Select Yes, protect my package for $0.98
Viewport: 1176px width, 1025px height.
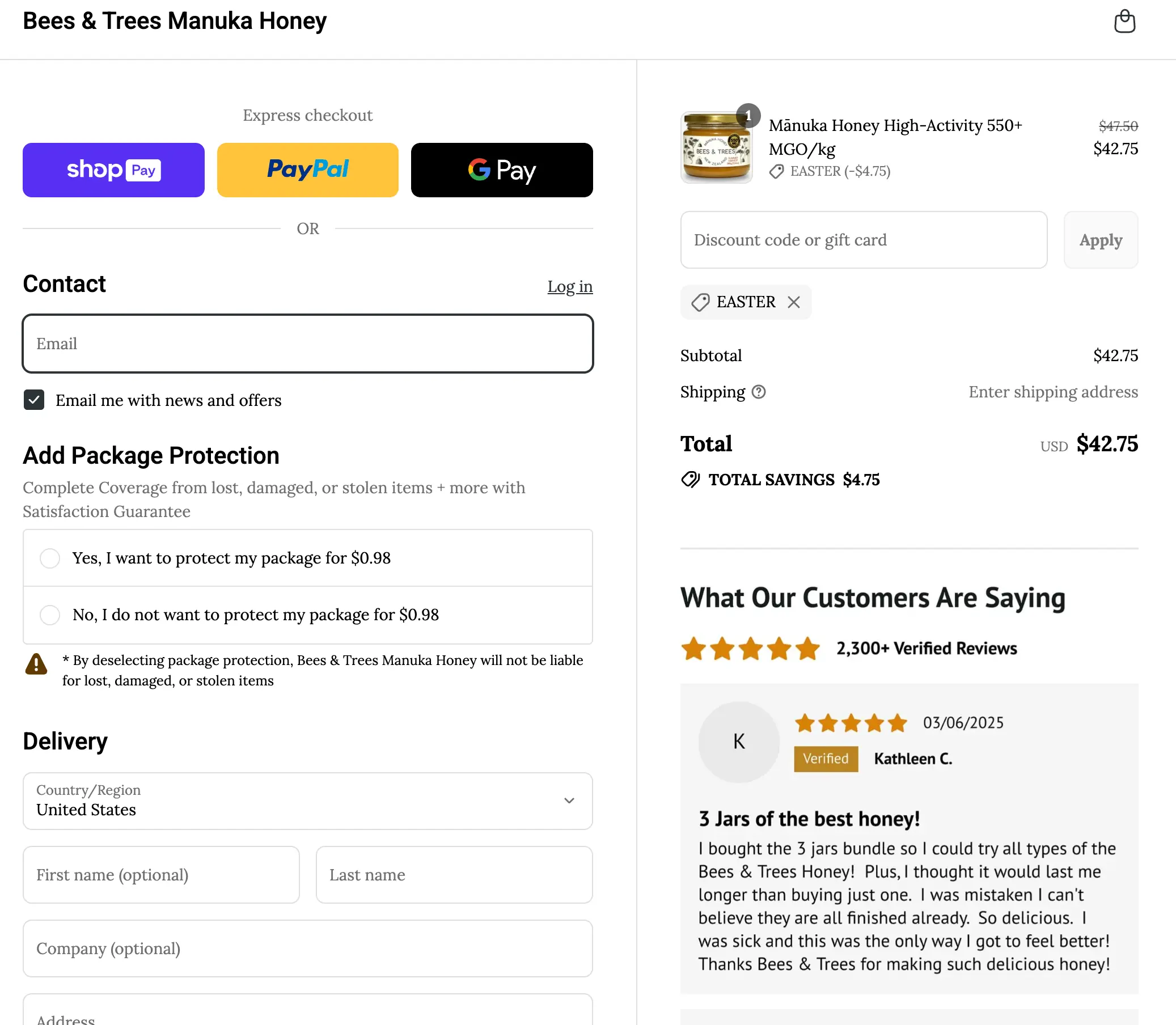coord(50,558)
